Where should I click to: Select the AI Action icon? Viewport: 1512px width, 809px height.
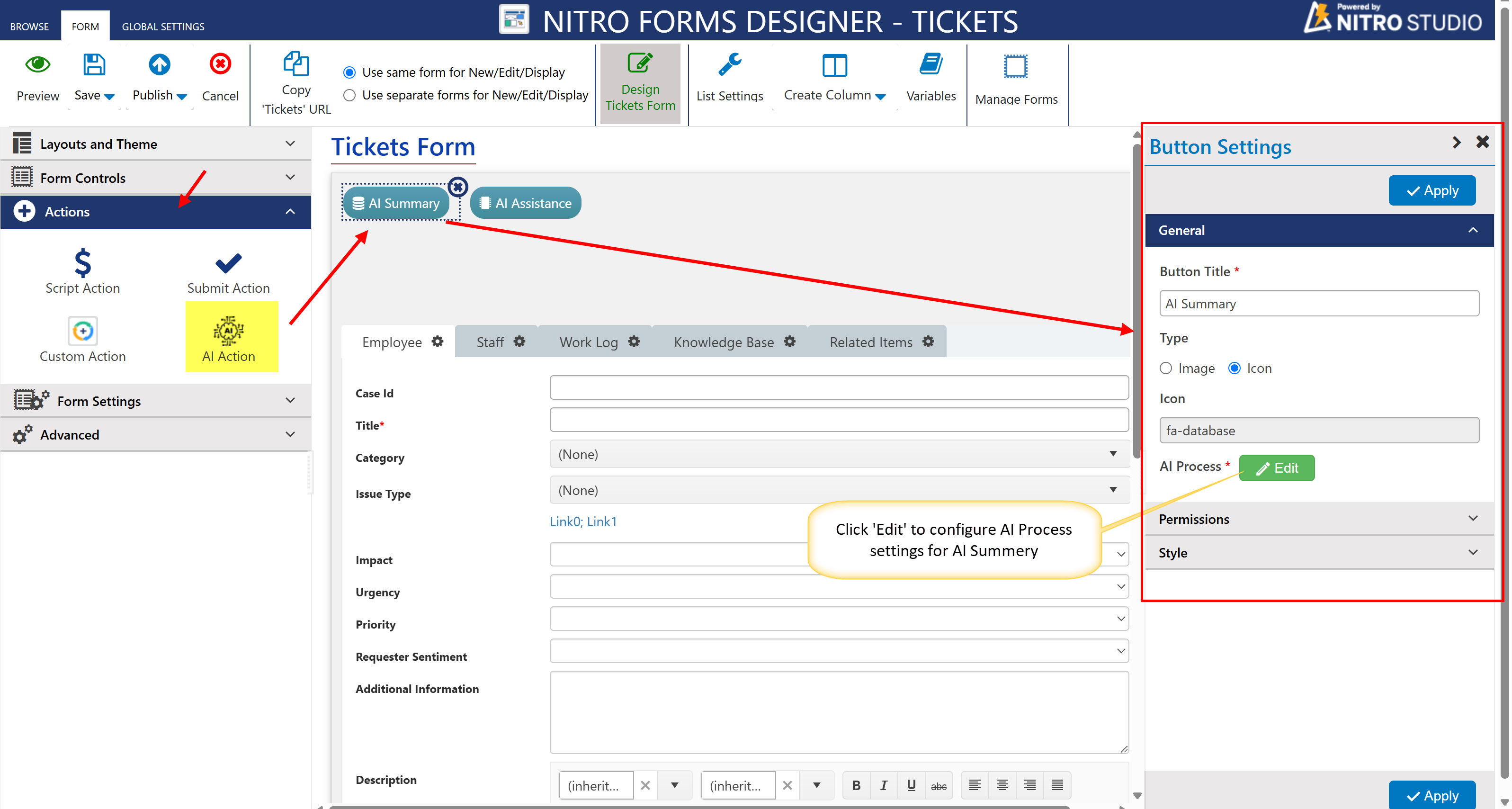(x=228, y=332)
